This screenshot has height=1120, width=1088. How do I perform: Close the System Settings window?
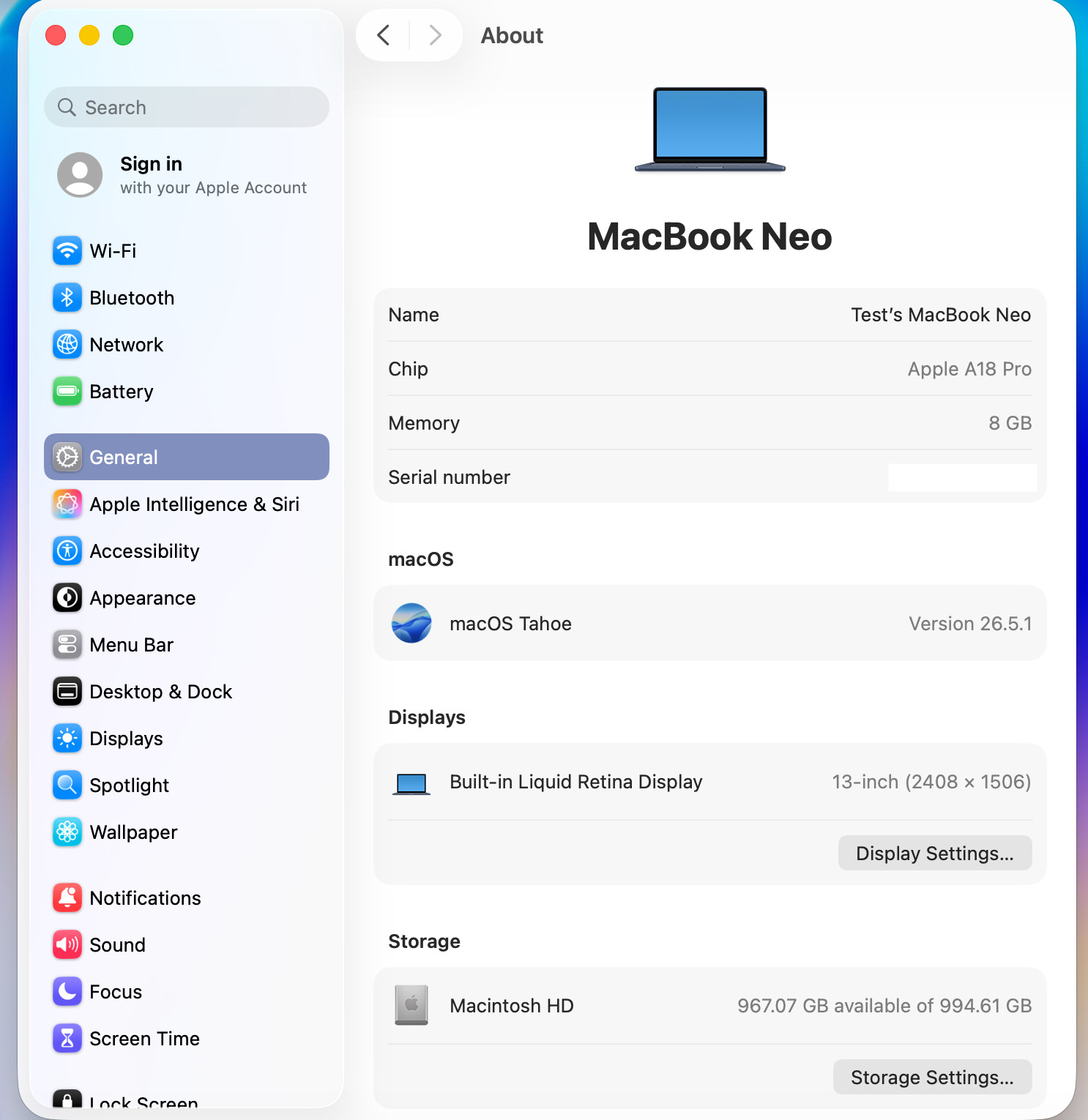pos(56,35)
